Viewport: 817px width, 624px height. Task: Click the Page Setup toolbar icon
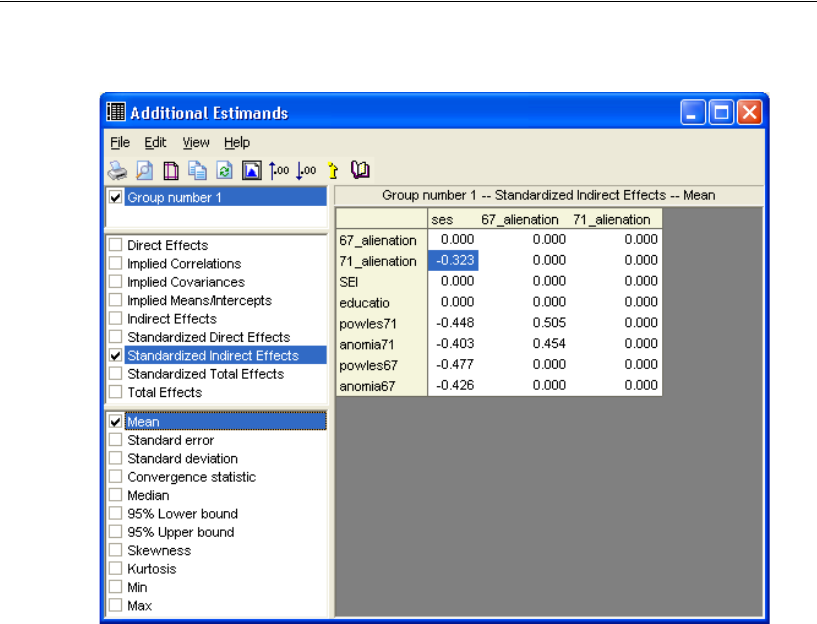pos(171,170)
